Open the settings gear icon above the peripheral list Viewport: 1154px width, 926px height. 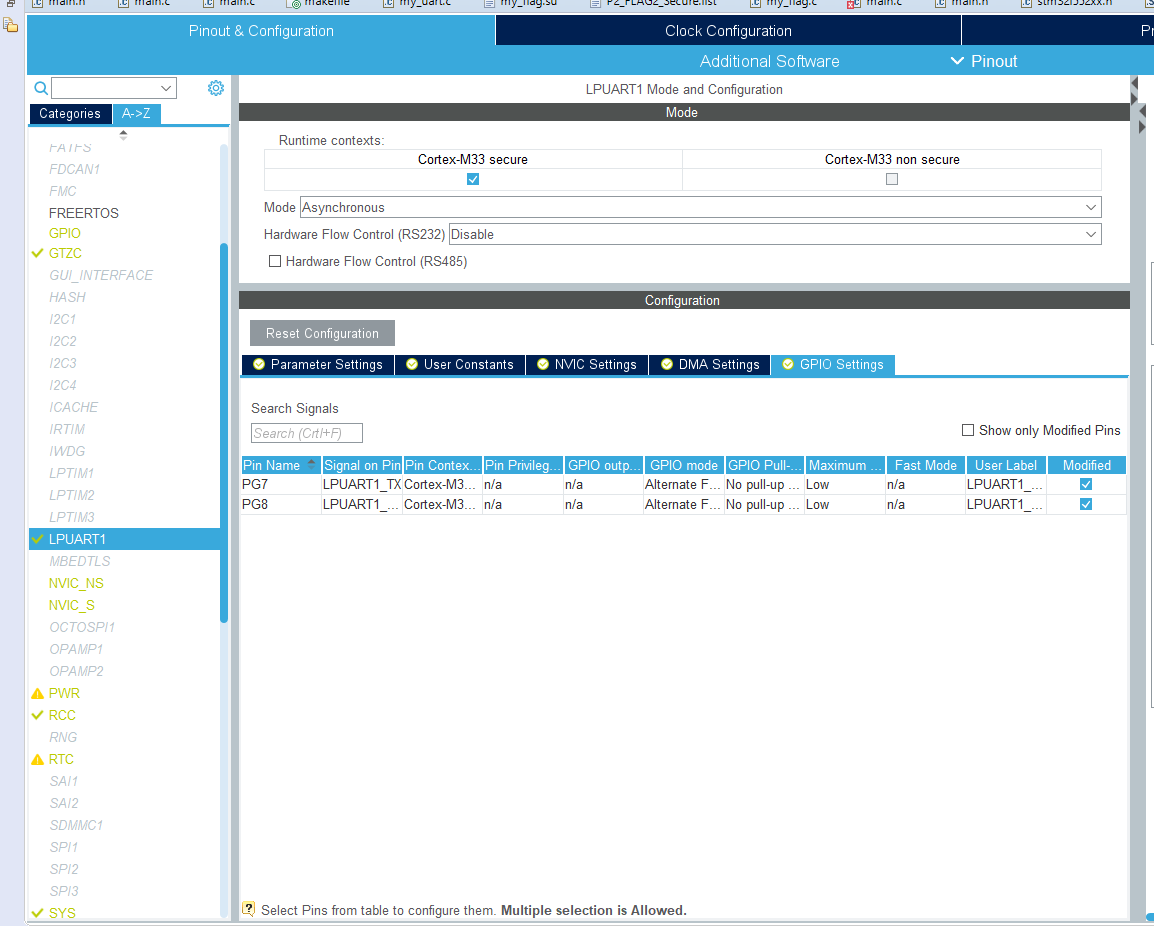215,88
